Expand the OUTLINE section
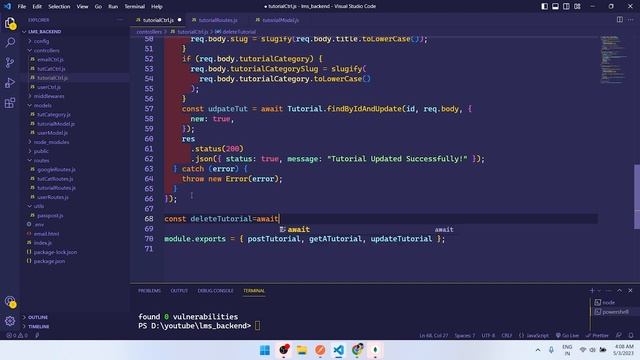640x360 pixels. [38, 317]
